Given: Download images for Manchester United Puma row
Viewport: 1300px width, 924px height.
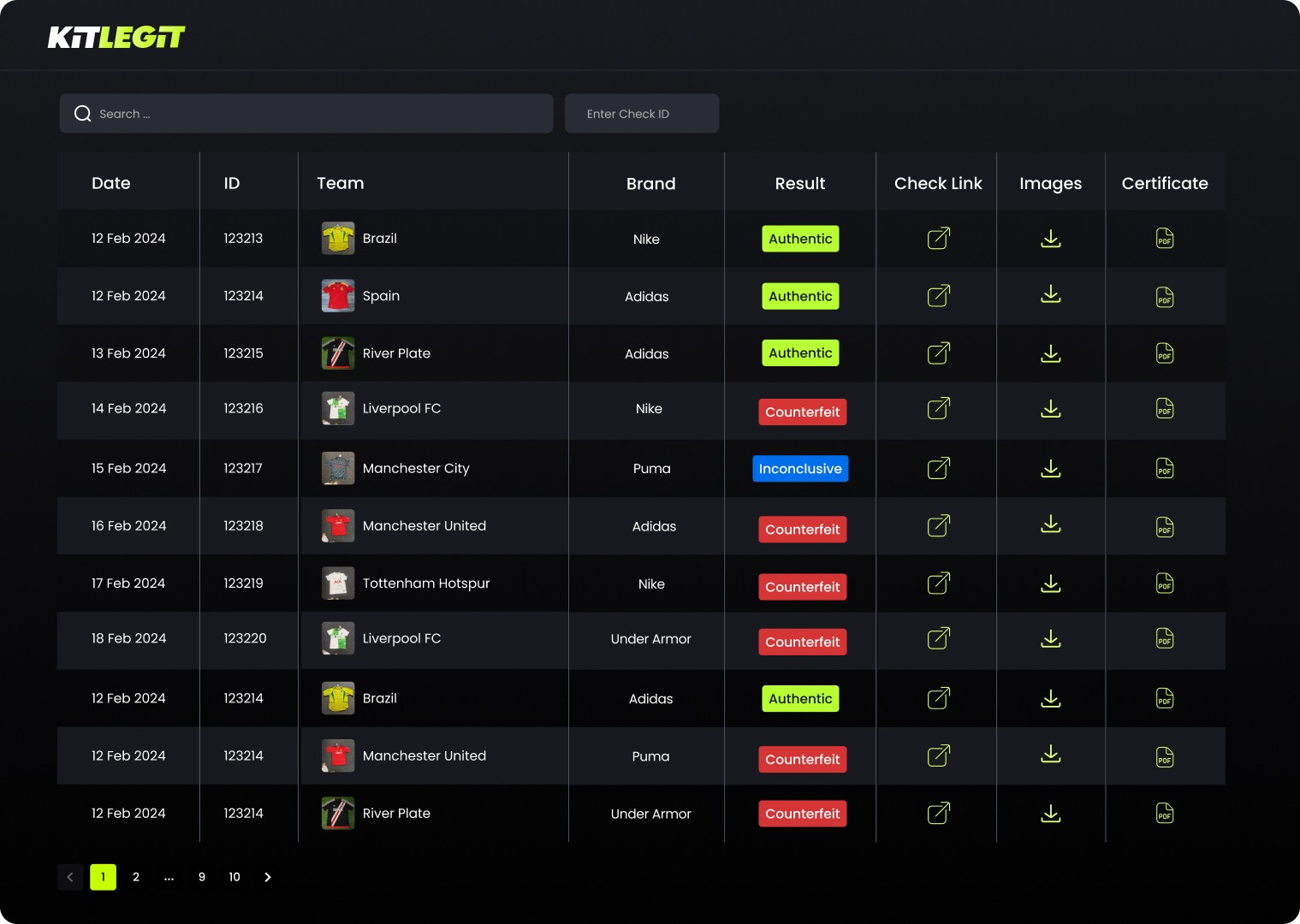Looking at the screenshot, I should click(1051, 754).
